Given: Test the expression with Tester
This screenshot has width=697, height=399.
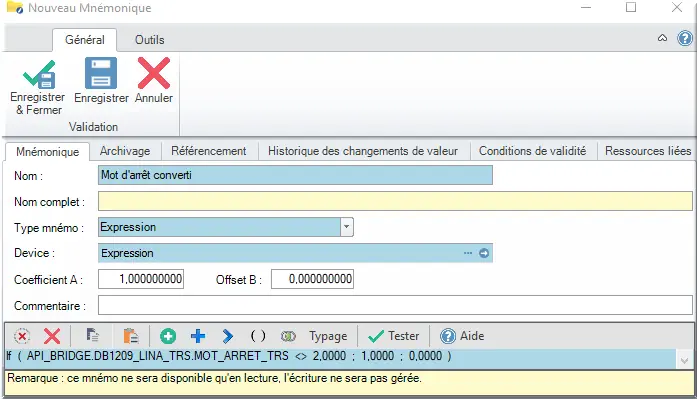Looking at the screenshot, I should click(394, 336).
